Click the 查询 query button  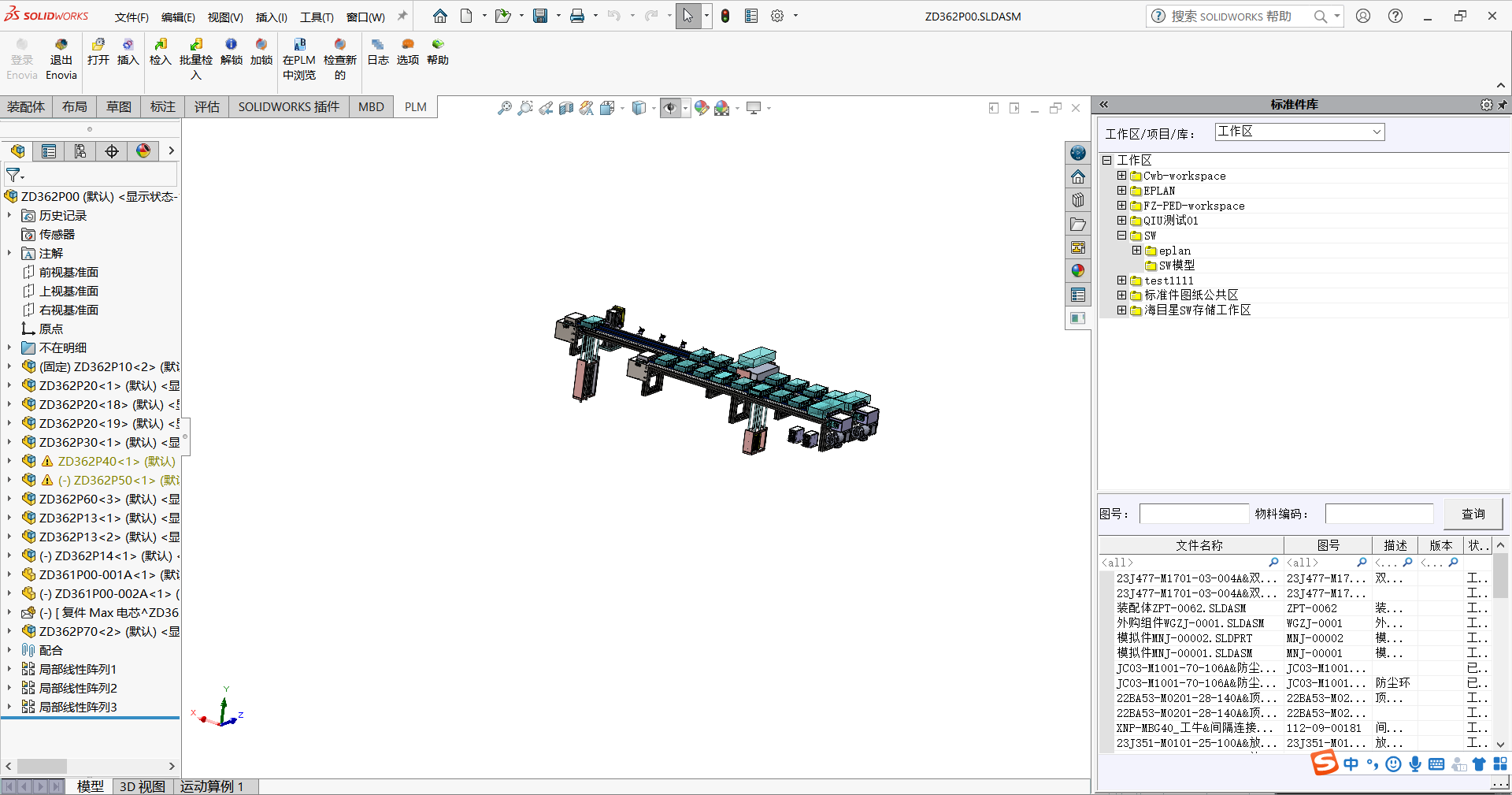[x=1472, y=514]
